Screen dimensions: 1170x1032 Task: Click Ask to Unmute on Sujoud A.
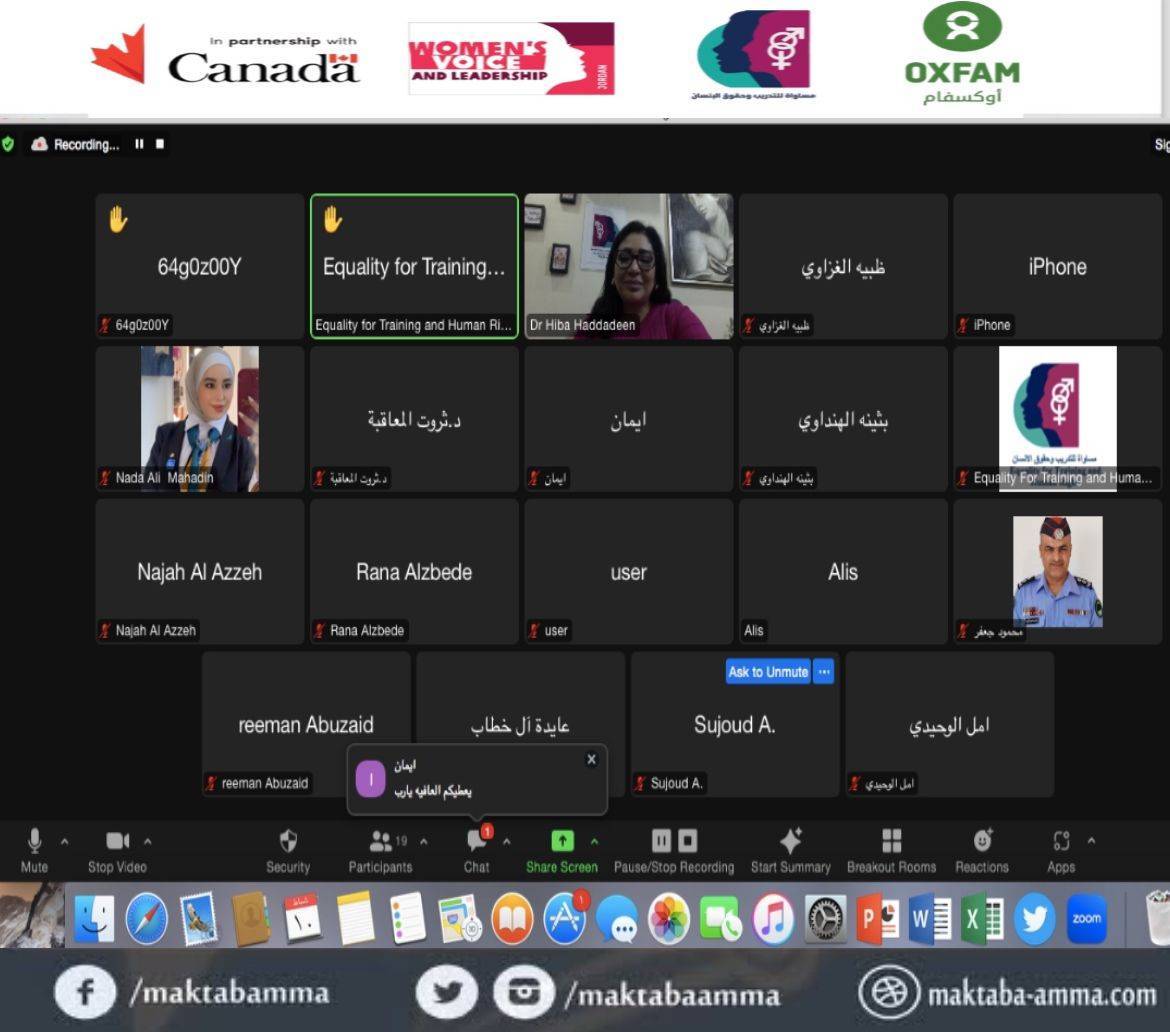point(767,672)
